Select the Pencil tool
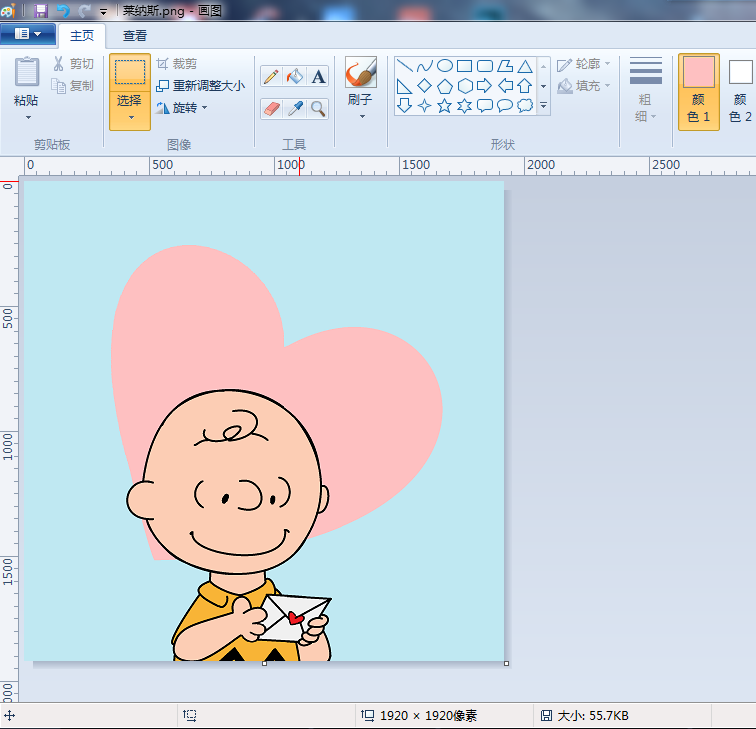Viewport: 756px width, 729px height. click(x=271, y=76)
